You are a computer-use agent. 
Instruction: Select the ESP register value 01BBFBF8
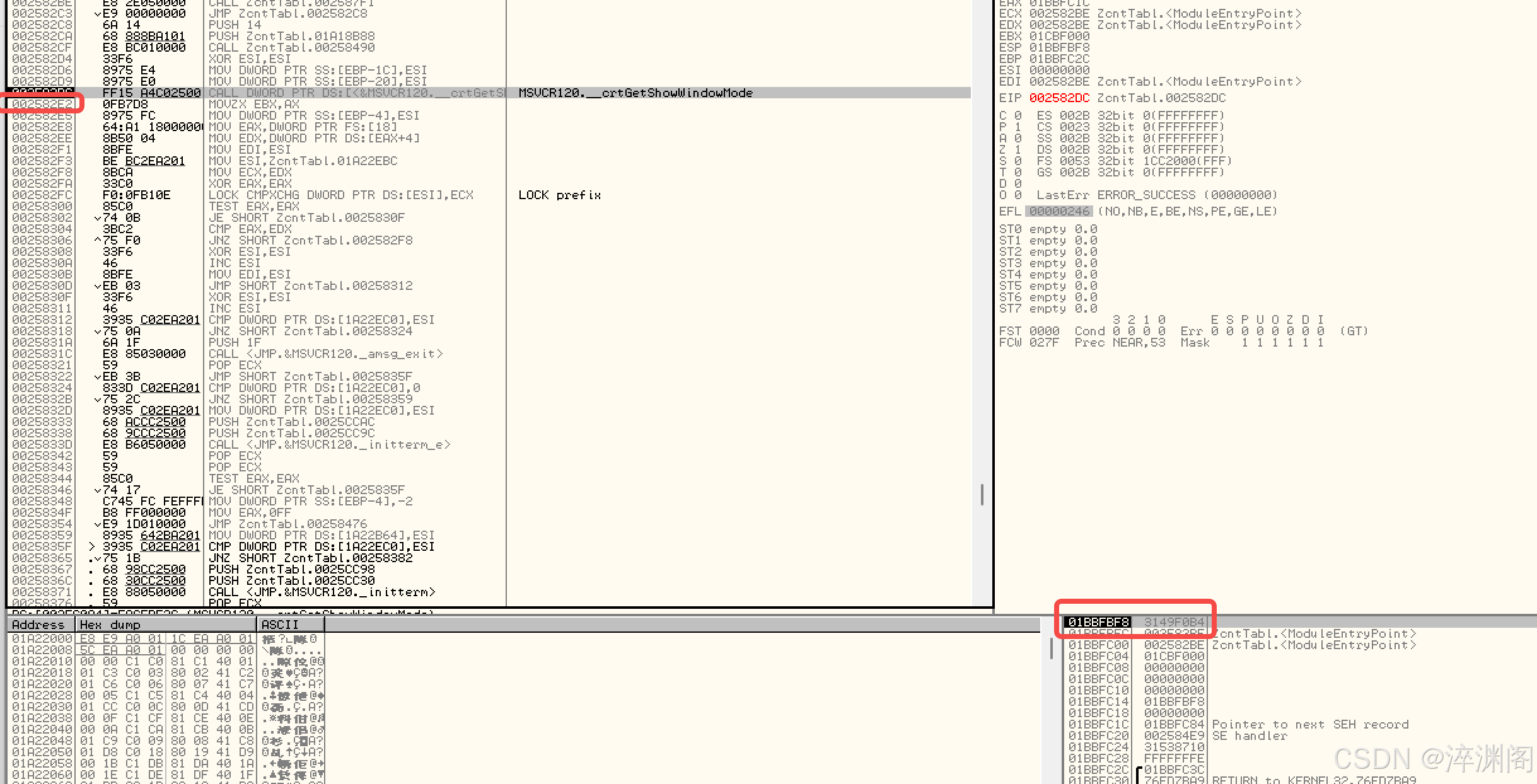[x=1058, y=47]
